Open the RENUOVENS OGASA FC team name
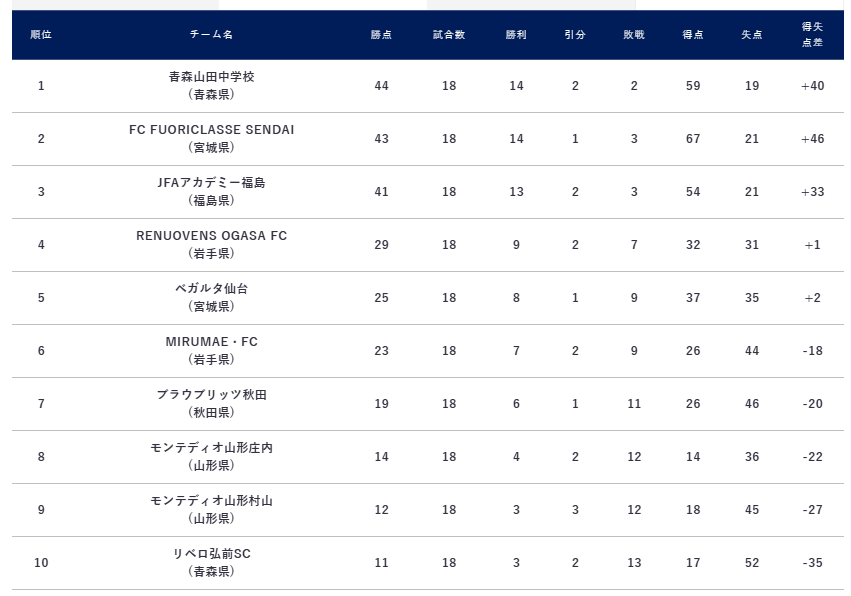 [211, 236]
